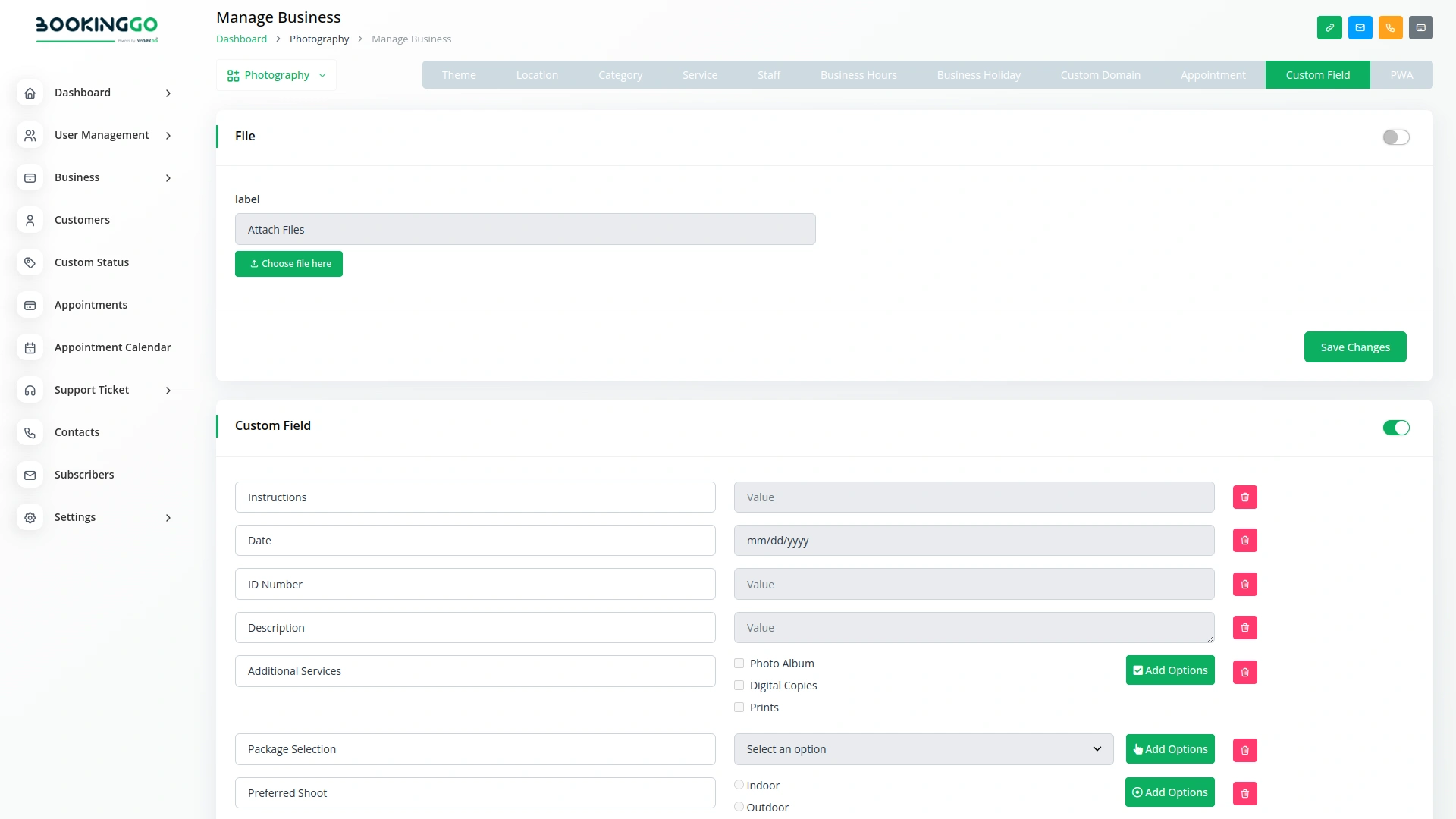The image size is (1456, 819).
Task: Check the Photo Album checkbox
Action: coord(738,663)
